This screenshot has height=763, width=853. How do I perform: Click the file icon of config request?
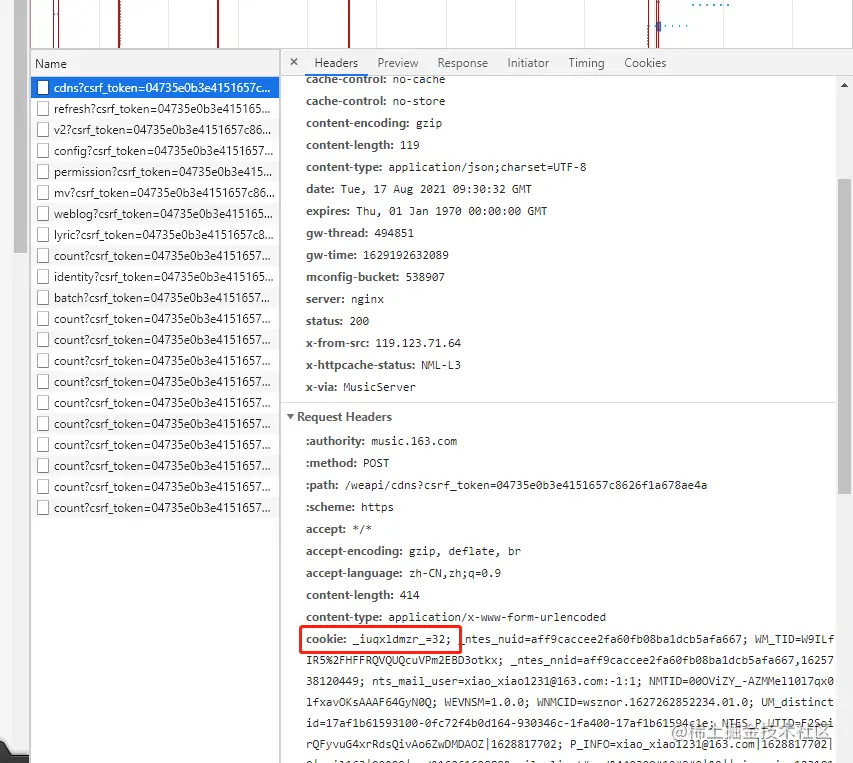coord(43,151)
